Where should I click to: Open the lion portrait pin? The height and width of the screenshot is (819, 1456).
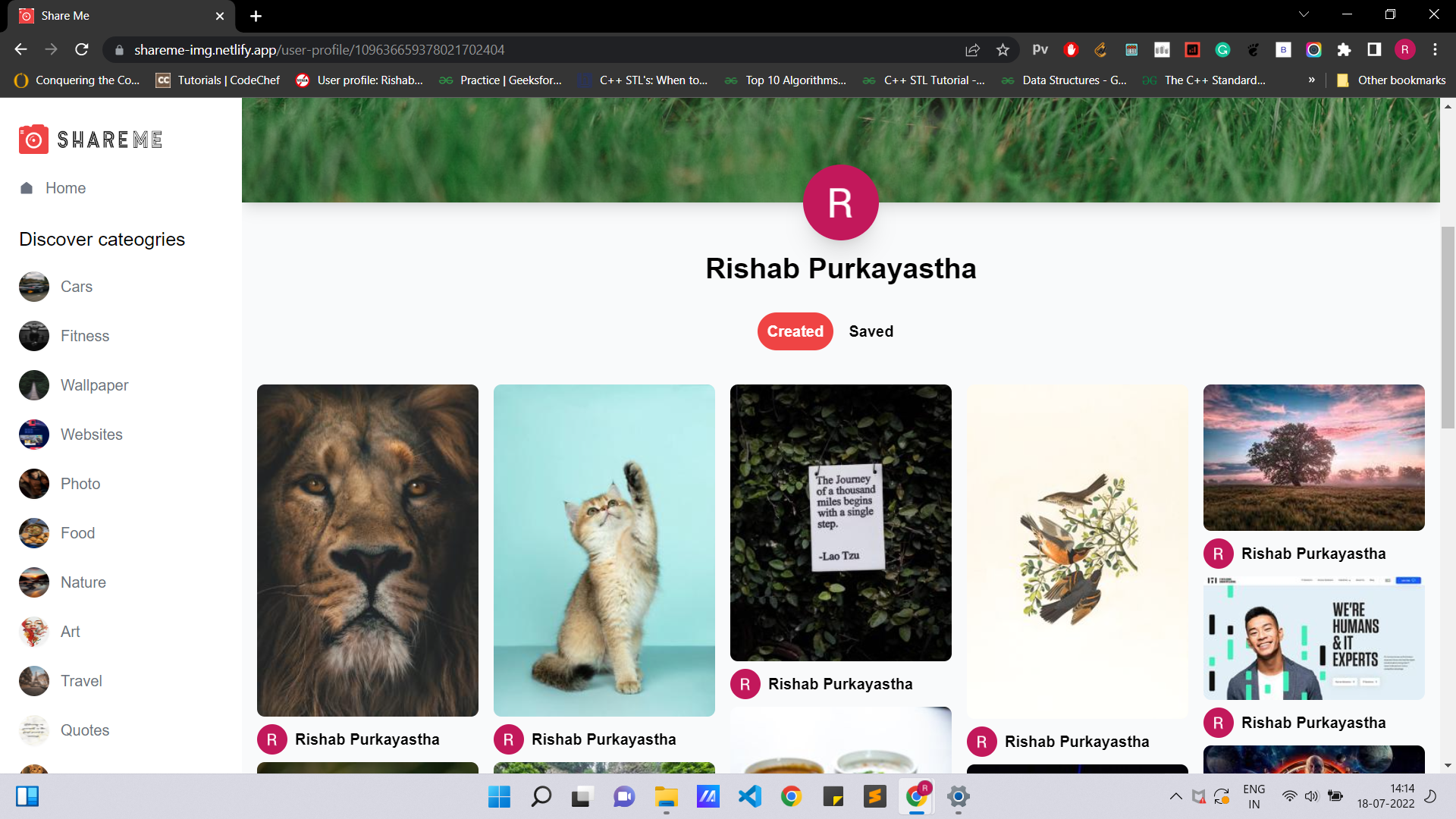click(368, 551)
